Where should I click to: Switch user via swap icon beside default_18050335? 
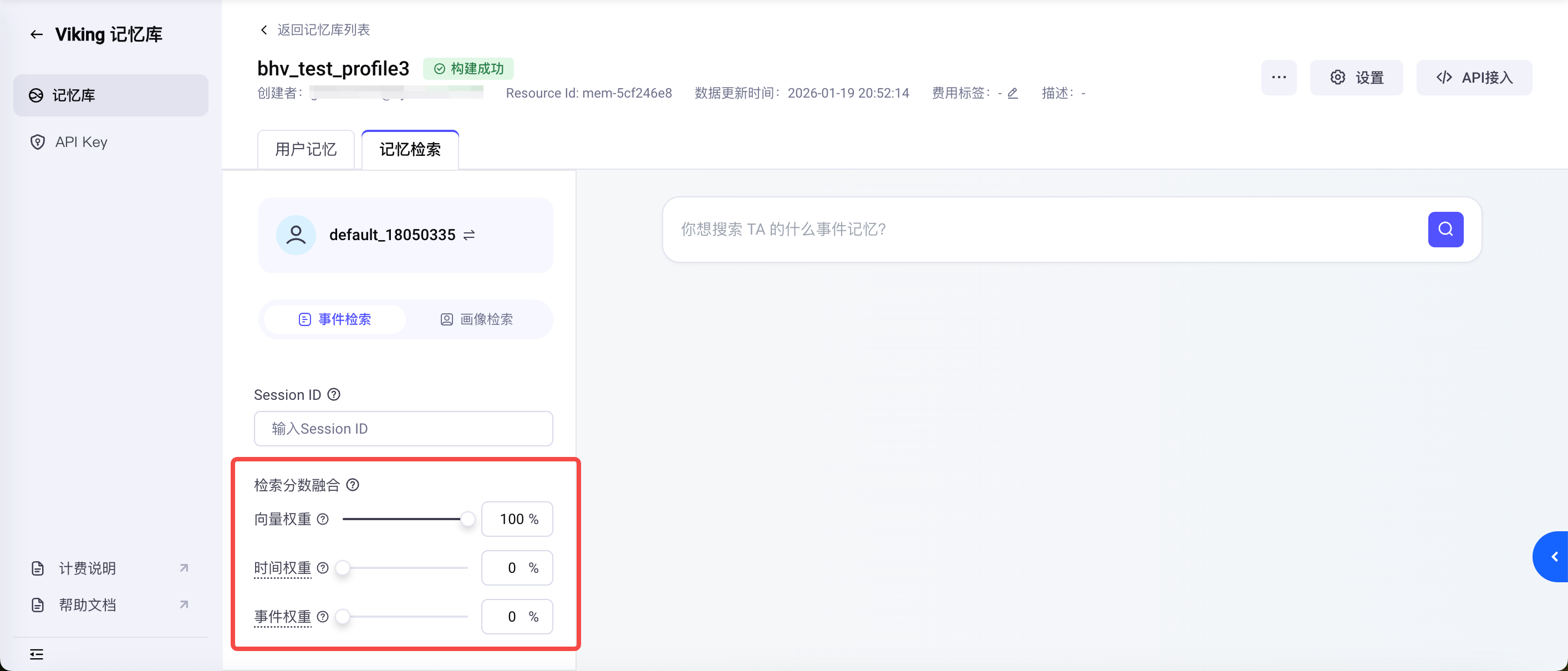click(x=469, y=235)
